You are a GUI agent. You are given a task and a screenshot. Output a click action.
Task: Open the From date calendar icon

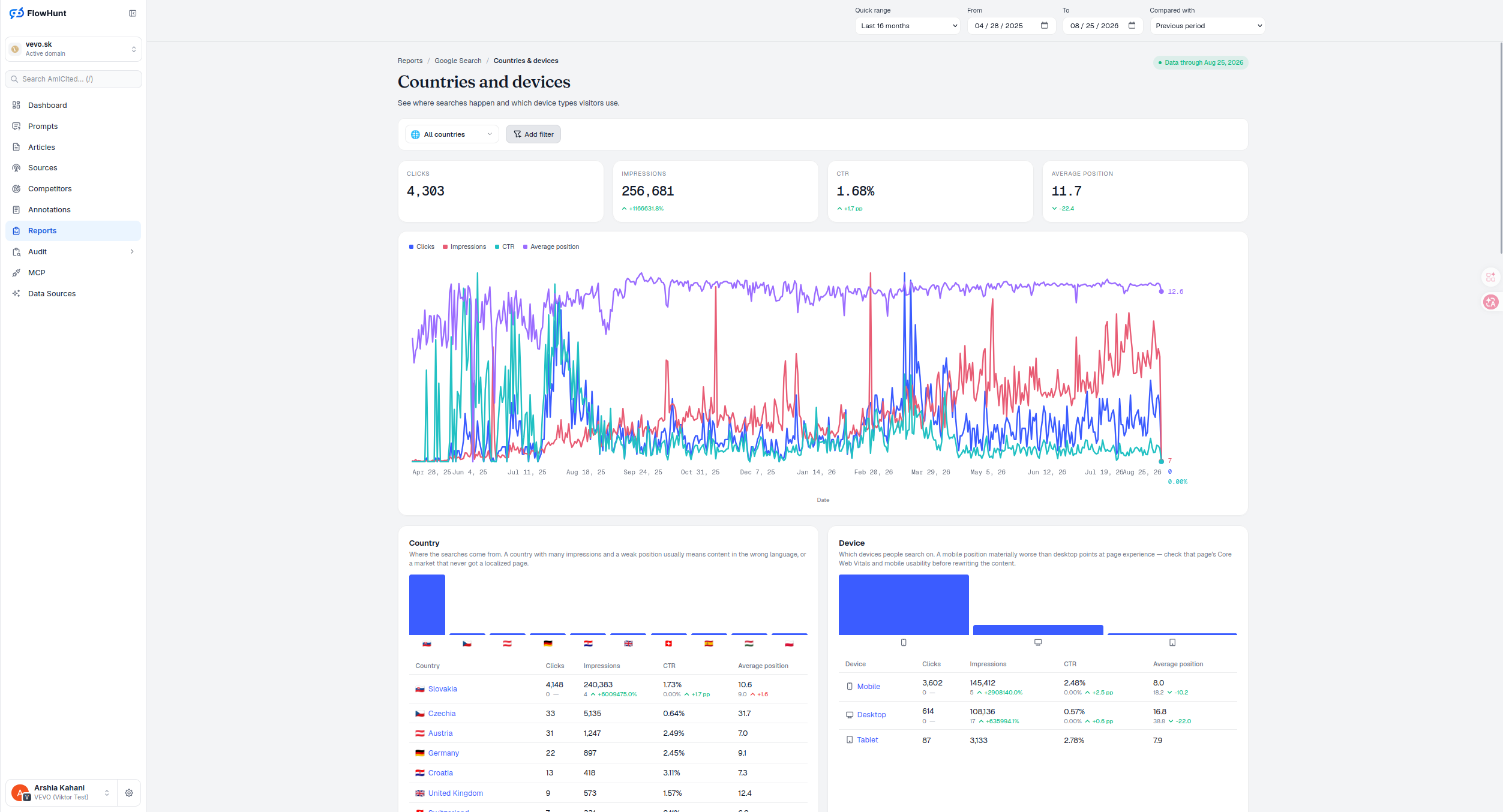(x=1044, y=25)
